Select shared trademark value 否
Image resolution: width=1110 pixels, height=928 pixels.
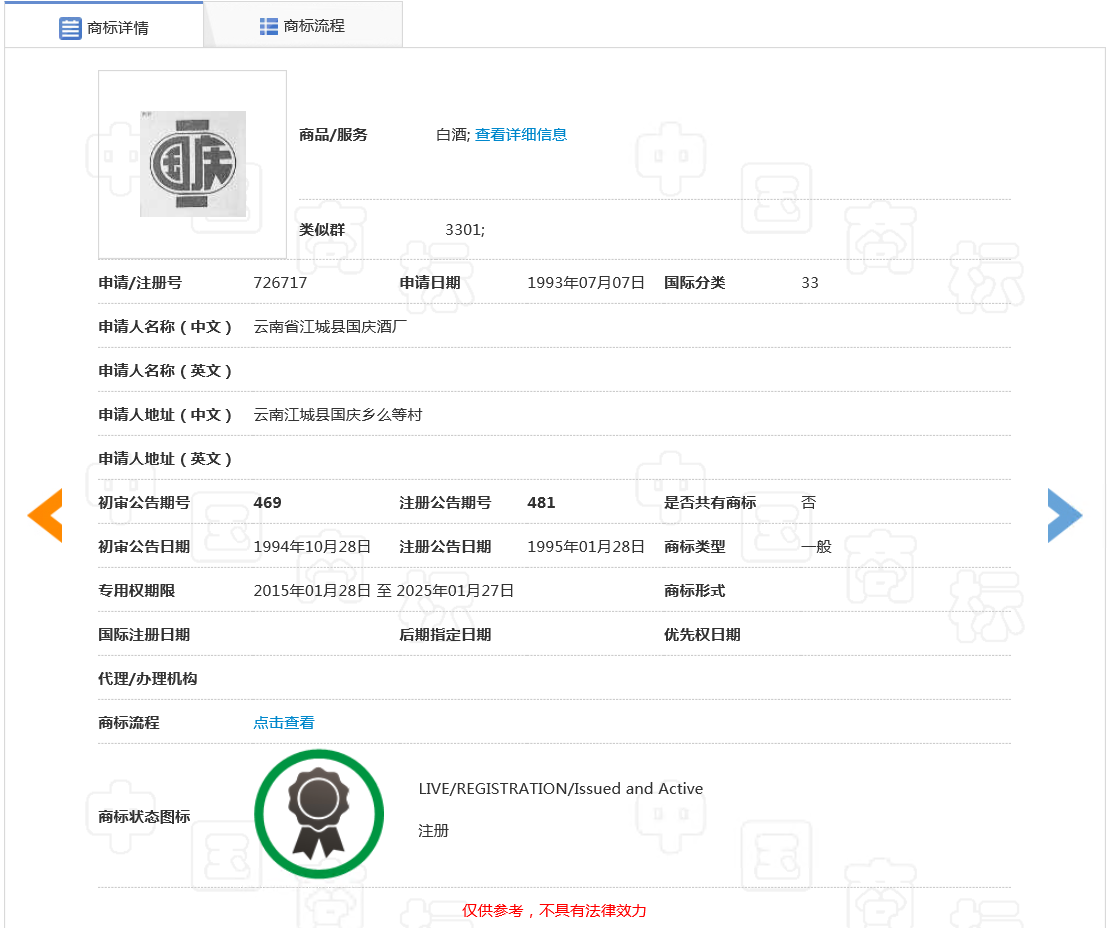[x=808, y=503]
